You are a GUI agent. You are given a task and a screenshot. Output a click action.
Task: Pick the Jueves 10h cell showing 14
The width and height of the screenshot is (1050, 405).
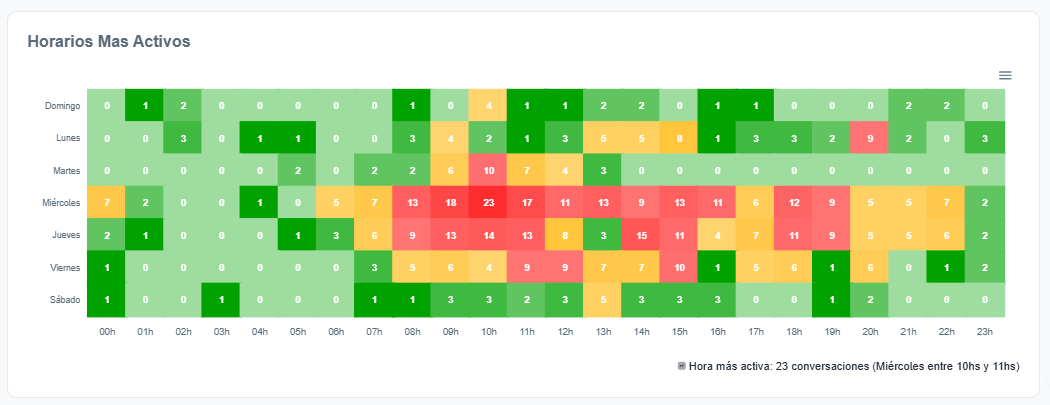tap(488, 235)
